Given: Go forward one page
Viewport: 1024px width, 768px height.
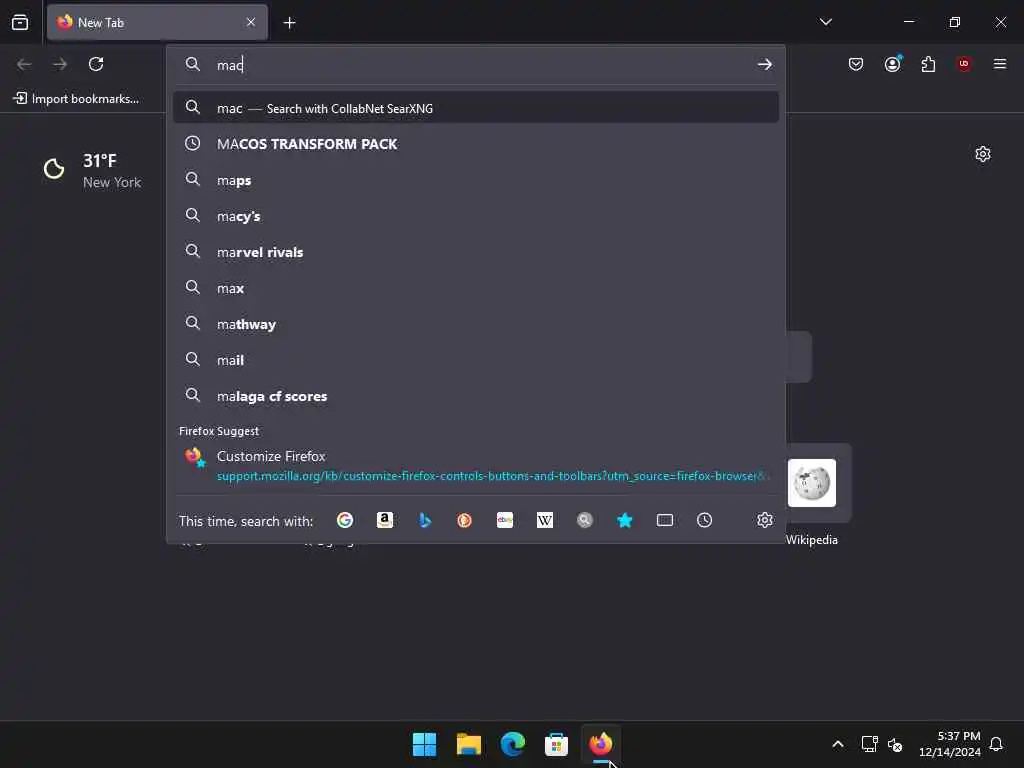Looking at the screenshot, I should coord(60,64).
